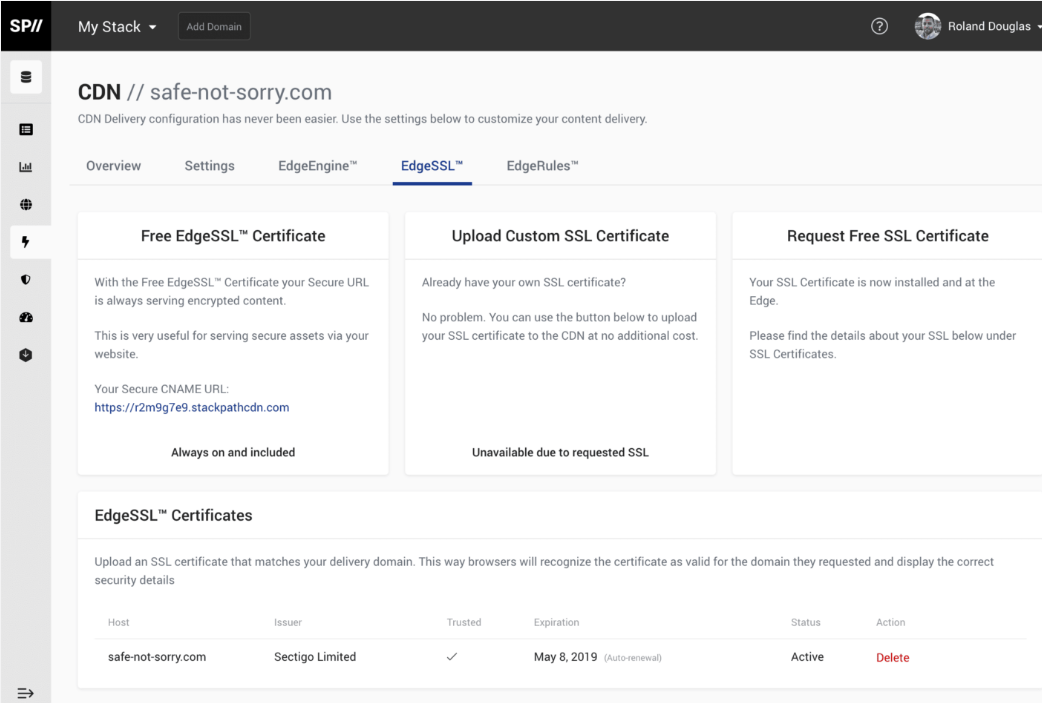Viewport: 1042px width, 703px height.
Task: Click the Add Domain button
Action: click(214, 27)
